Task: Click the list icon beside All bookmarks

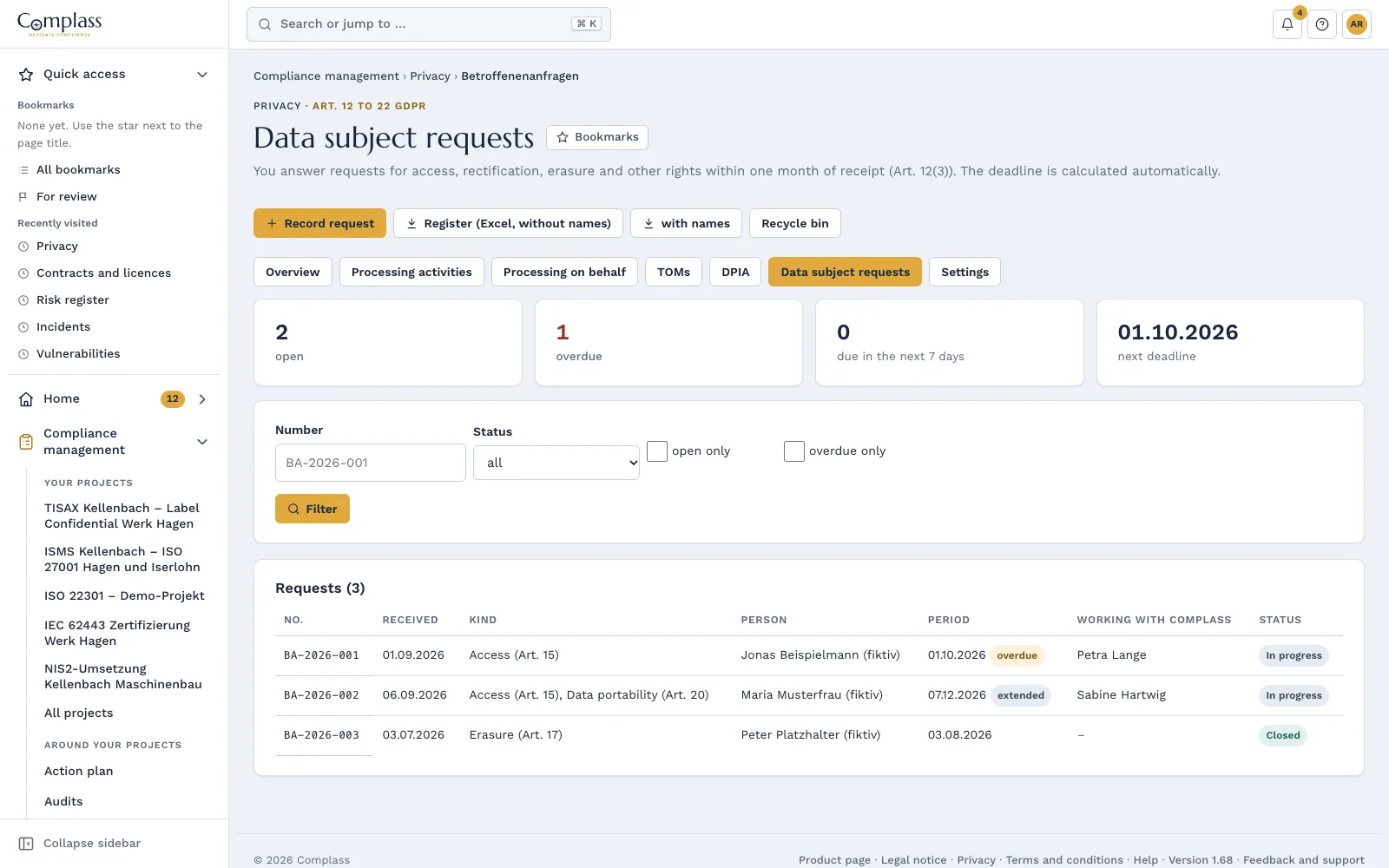Action: coord(23,170)
